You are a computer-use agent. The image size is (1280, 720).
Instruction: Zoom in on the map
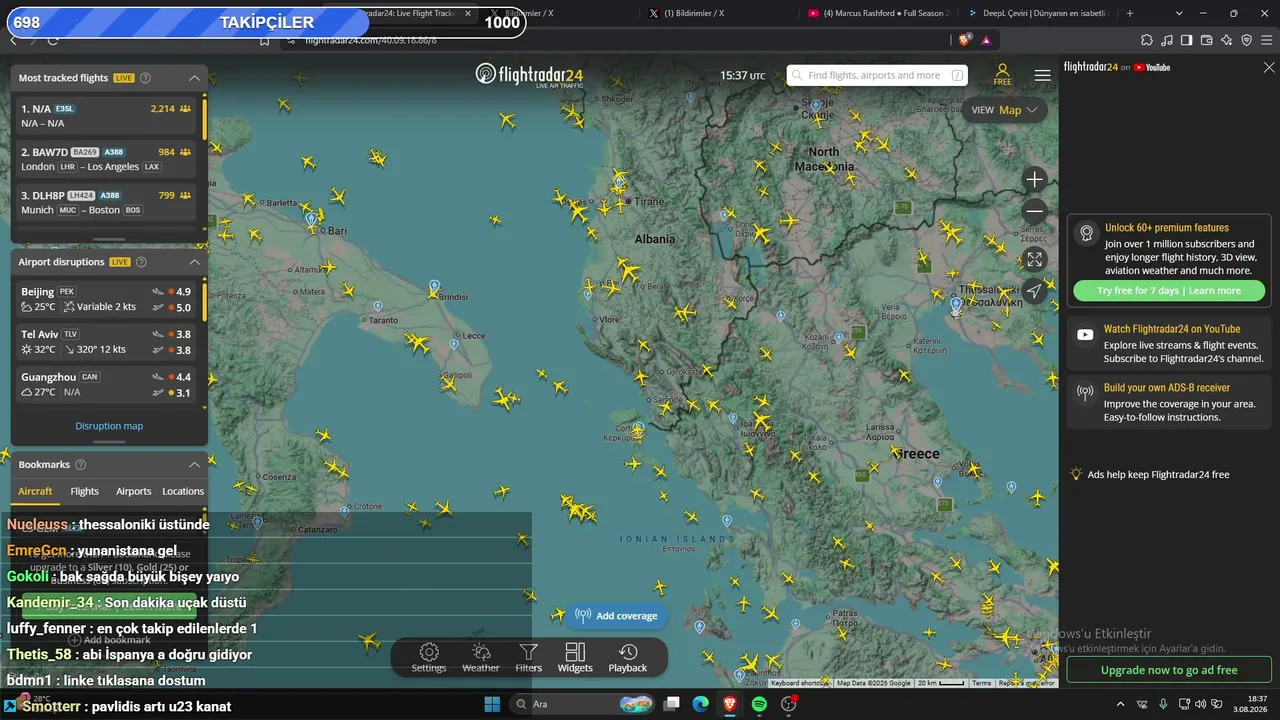[1035, 180]
